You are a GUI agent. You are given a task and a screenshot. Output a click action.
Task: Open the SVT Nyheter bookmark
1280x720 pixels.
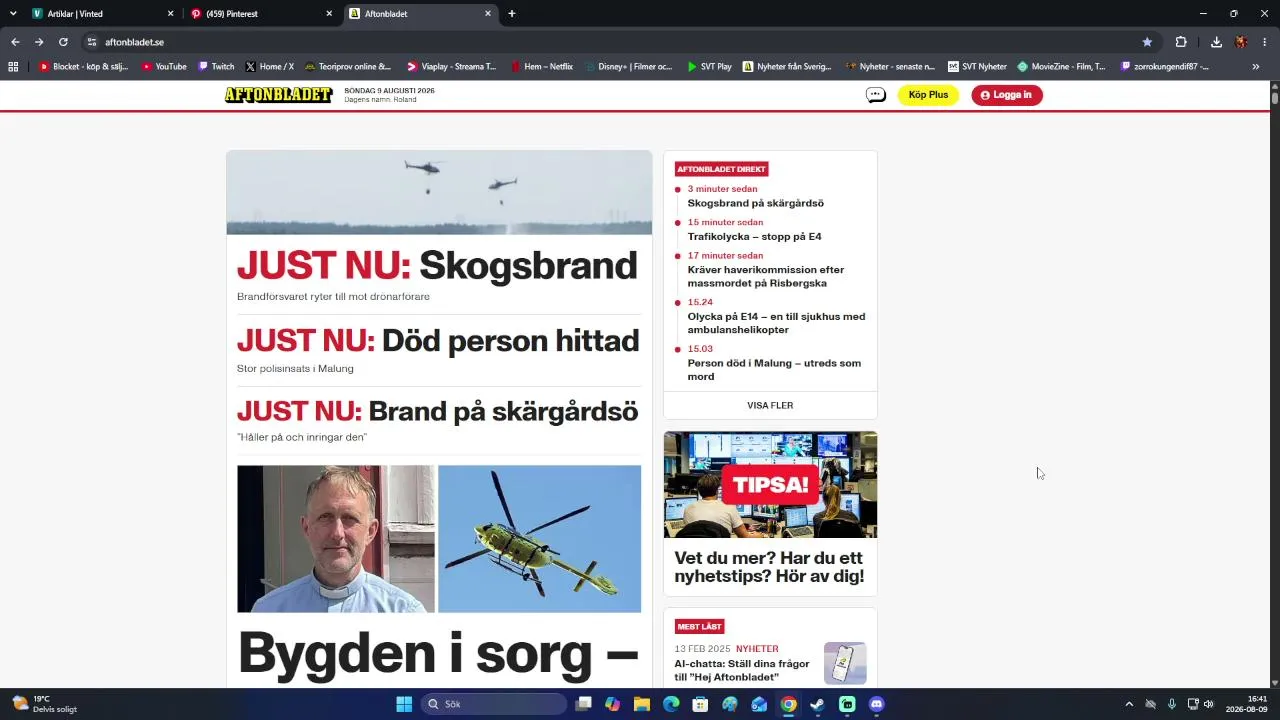(x=977, y=67)
